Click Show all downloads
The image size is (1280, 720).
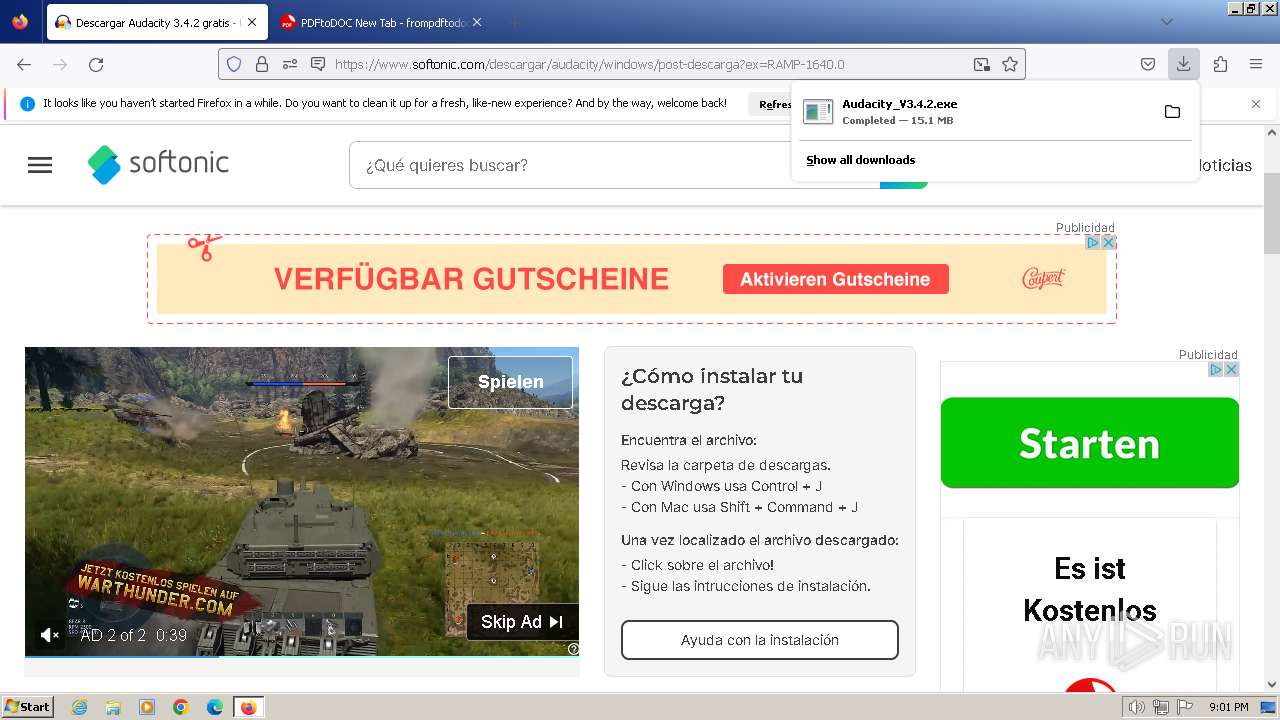click(x=861, y=160)
